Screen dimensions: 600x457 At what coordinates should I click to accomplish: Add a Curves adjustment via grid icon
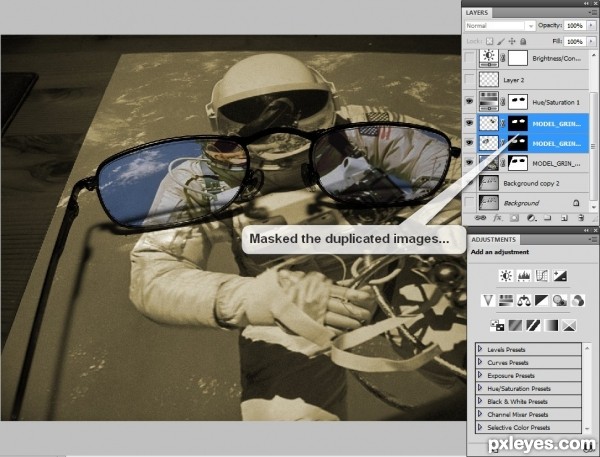[x=541, y=276]
